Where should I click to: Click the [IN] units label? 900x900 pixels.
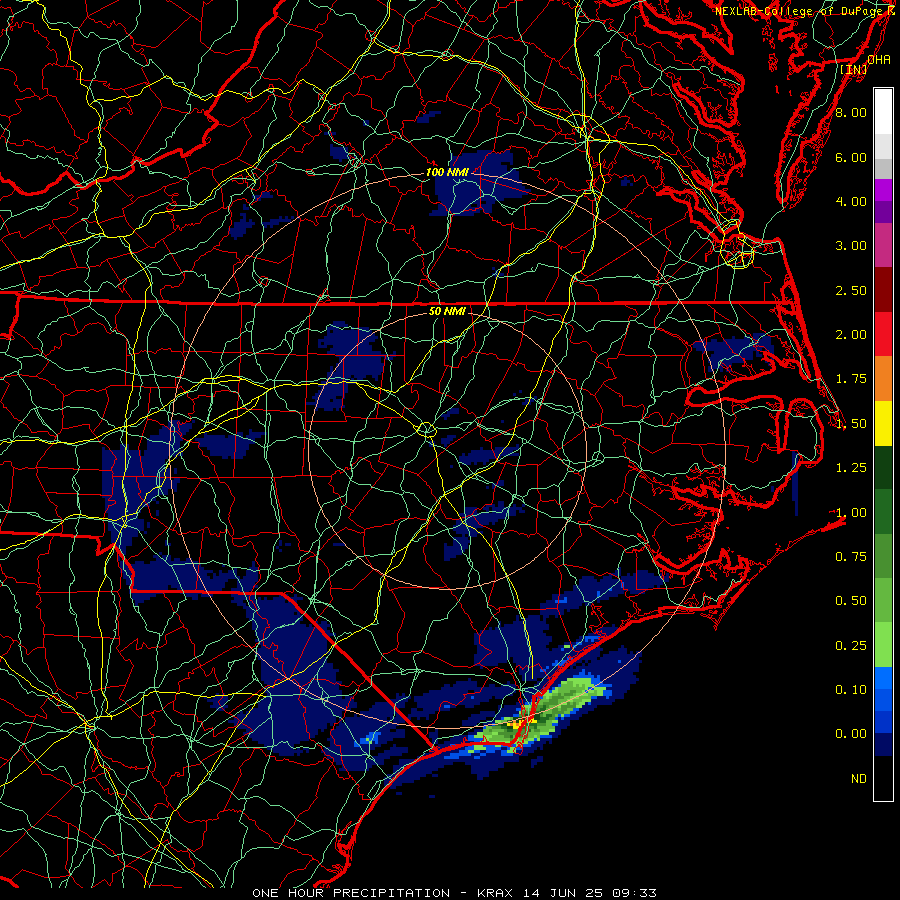pos(854,69)
